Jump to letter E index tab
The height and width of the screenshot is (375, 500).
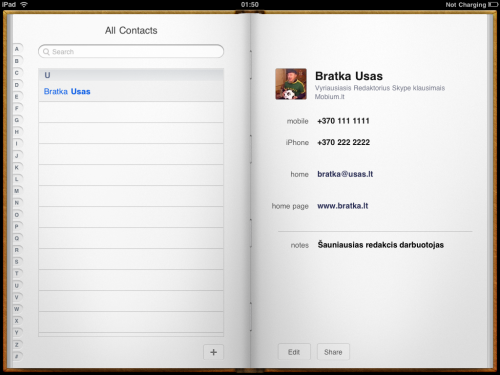(17, 97)
